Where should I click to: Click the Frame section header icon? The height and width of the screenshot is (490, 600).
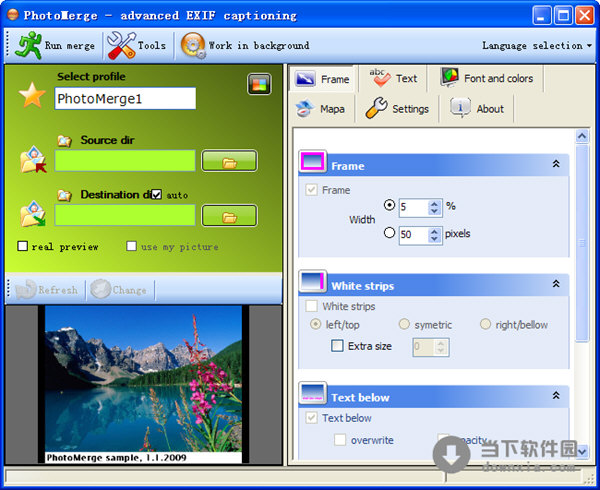tap(313, 162)
